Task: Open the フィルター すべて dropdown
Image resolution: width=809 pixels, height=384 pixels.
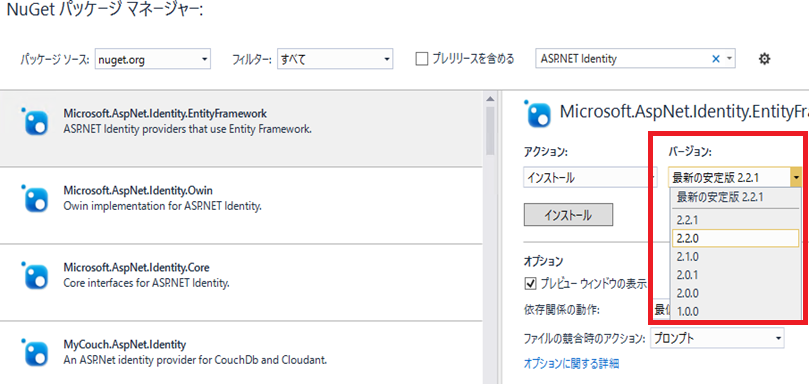Action: tap(335, 59)
